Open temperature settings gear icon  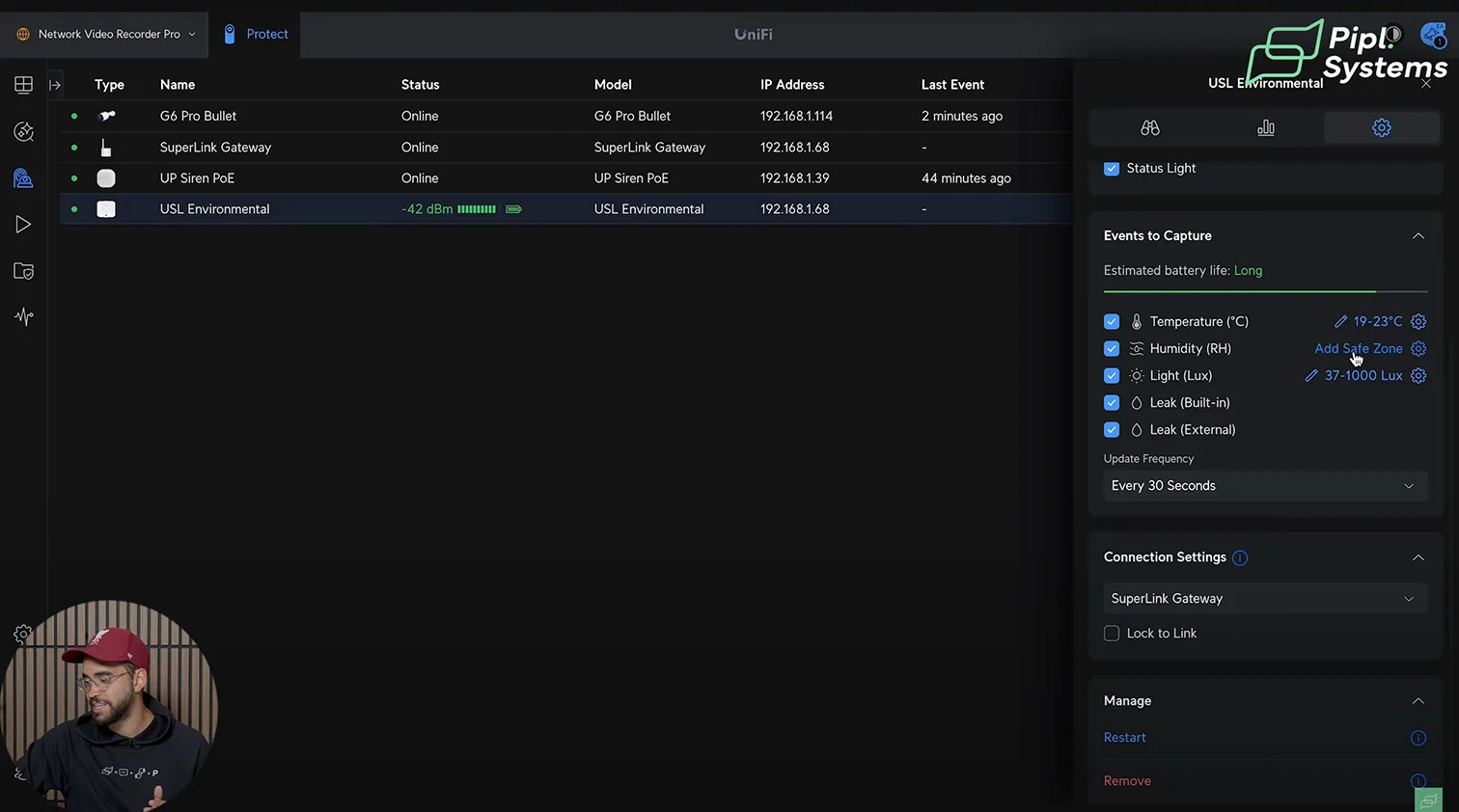(x=1418, y=321)
